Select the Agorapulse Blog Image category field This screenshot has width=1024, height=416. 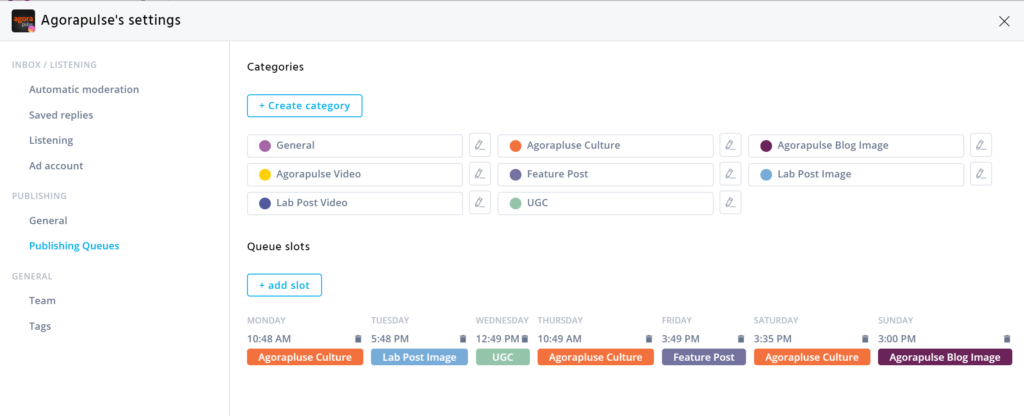click(856, 146)
